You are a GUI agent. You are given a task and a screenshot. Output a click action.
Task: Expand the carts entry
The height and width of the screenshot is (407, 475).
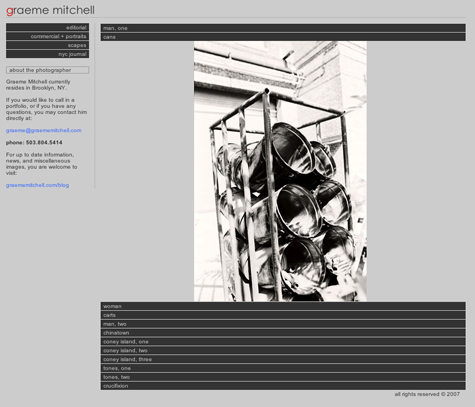pyautogui.click(x=283, y=315)
